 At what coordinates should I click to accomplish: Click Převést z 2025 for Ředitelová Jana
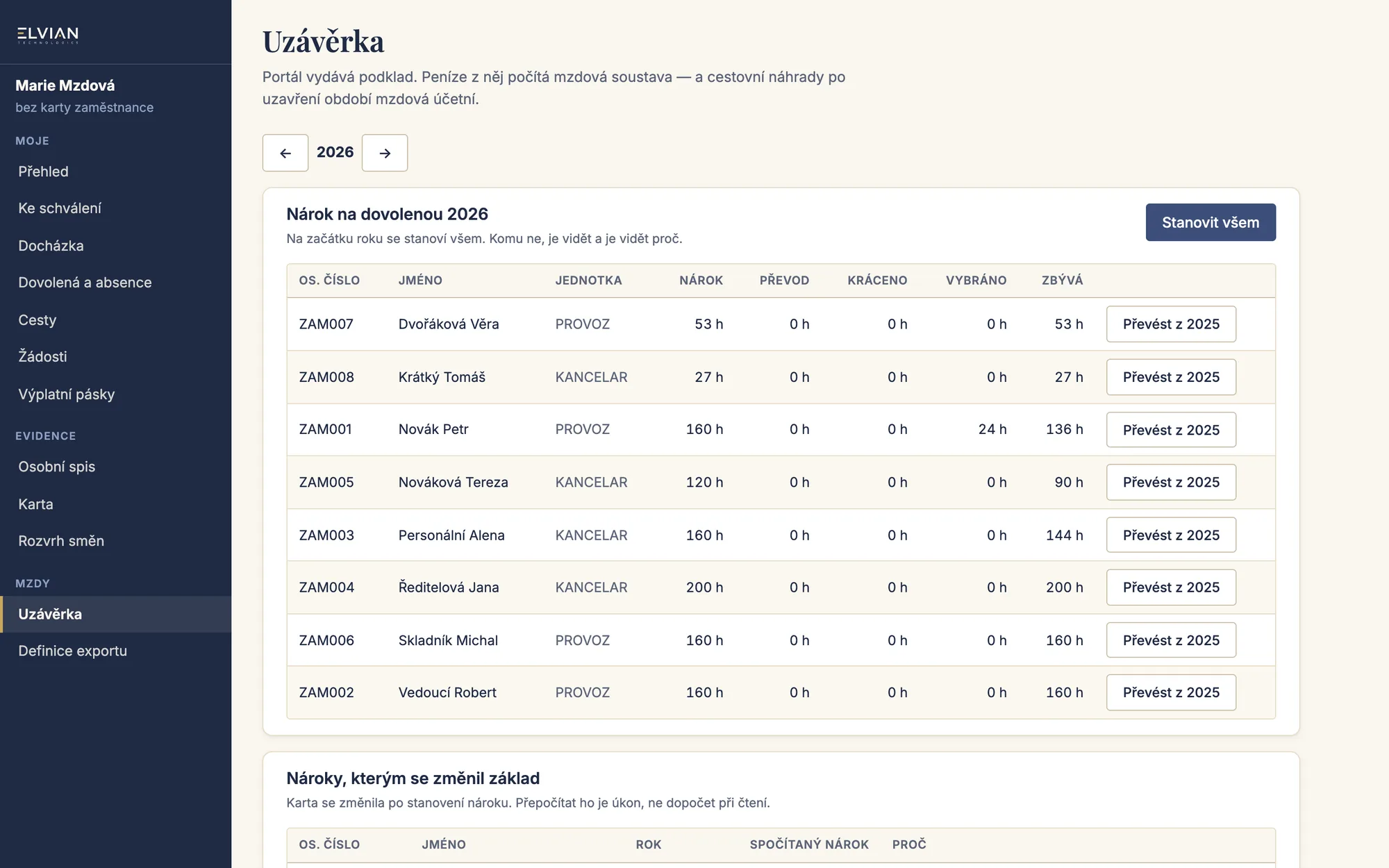[1171, 587]
